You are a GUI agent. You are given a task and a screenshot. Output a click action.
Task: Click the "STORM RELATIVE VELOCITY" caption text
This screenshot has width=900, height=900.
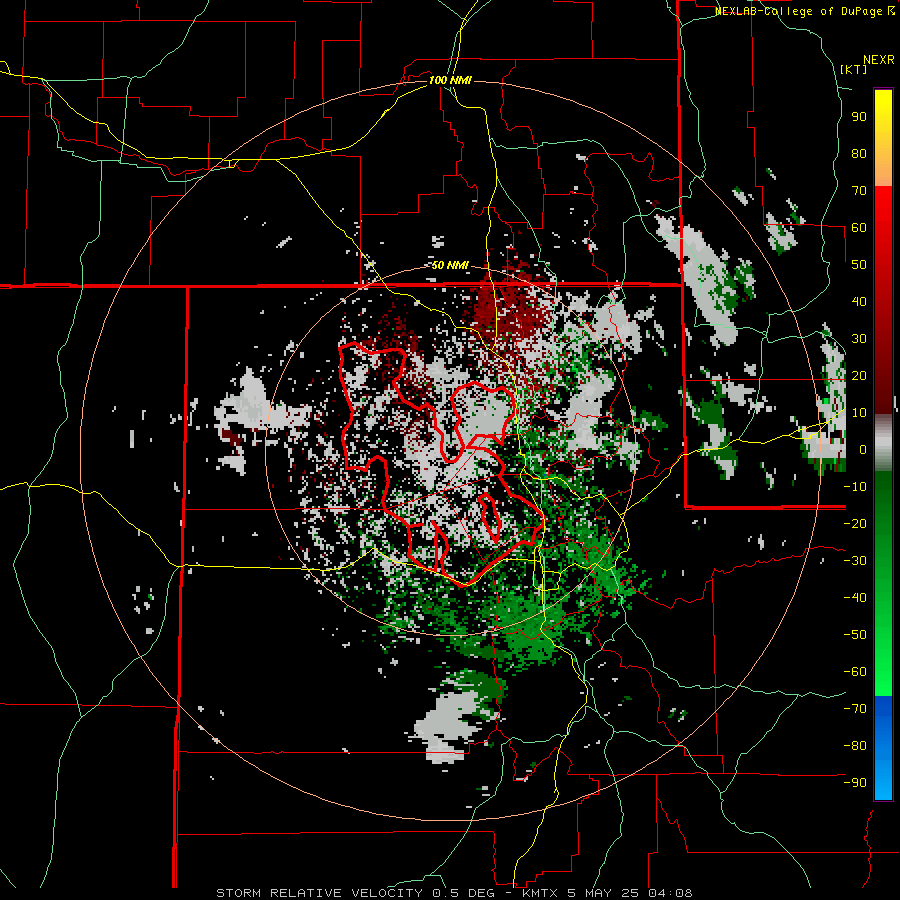319,893
